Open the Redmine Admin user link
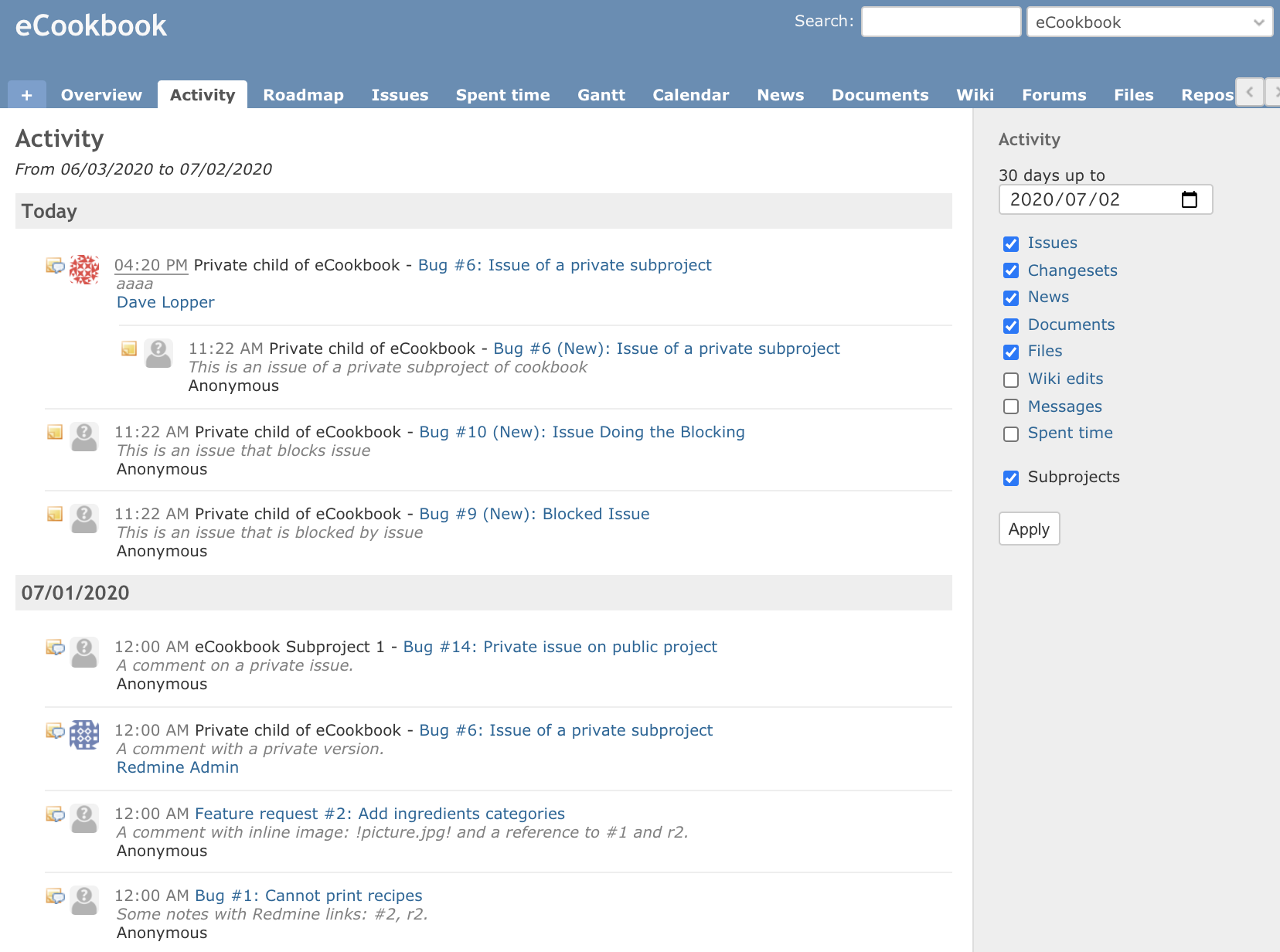 coord(178,767)
